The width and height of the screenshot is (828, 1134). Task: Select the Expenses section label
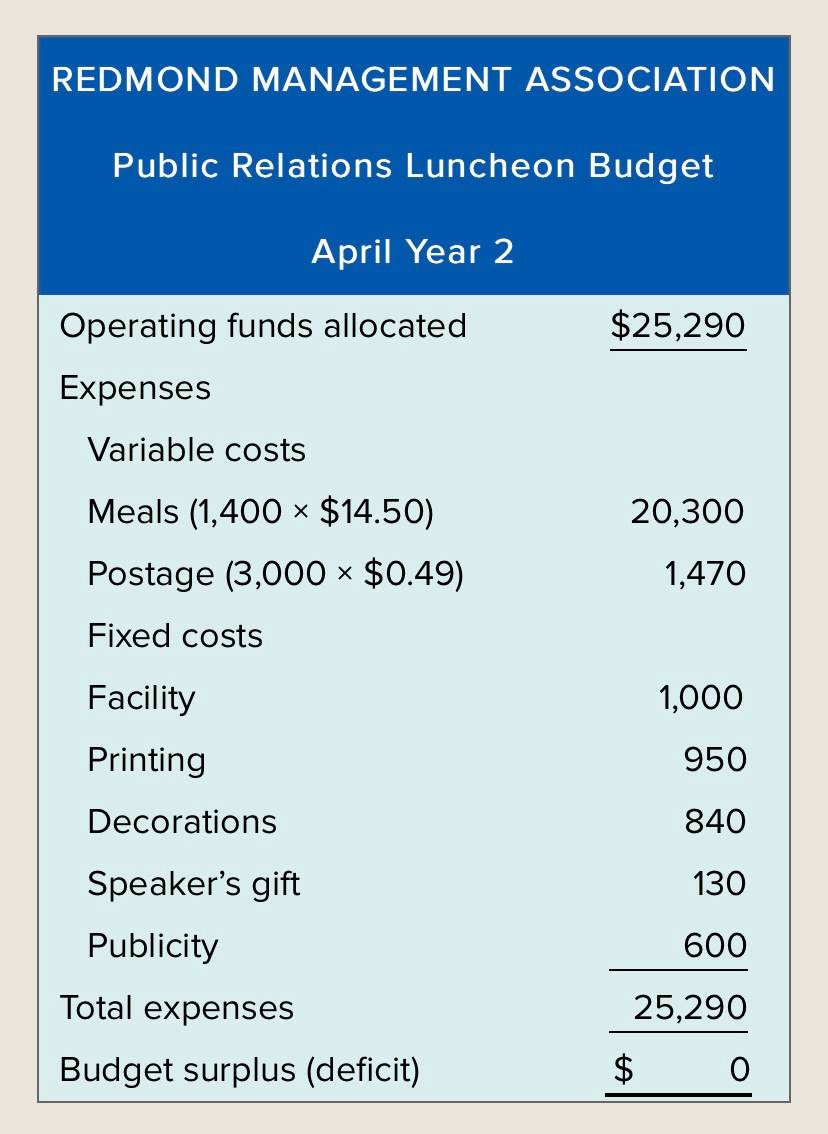point(135,388)
